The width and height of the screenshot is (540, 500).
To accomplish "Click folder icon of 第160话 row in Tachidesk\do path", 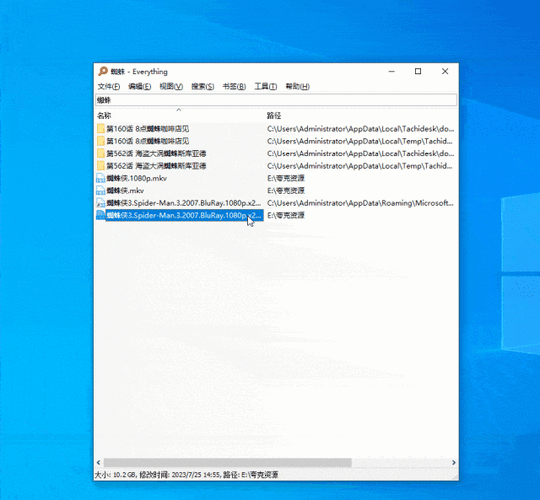I will 101,129.
